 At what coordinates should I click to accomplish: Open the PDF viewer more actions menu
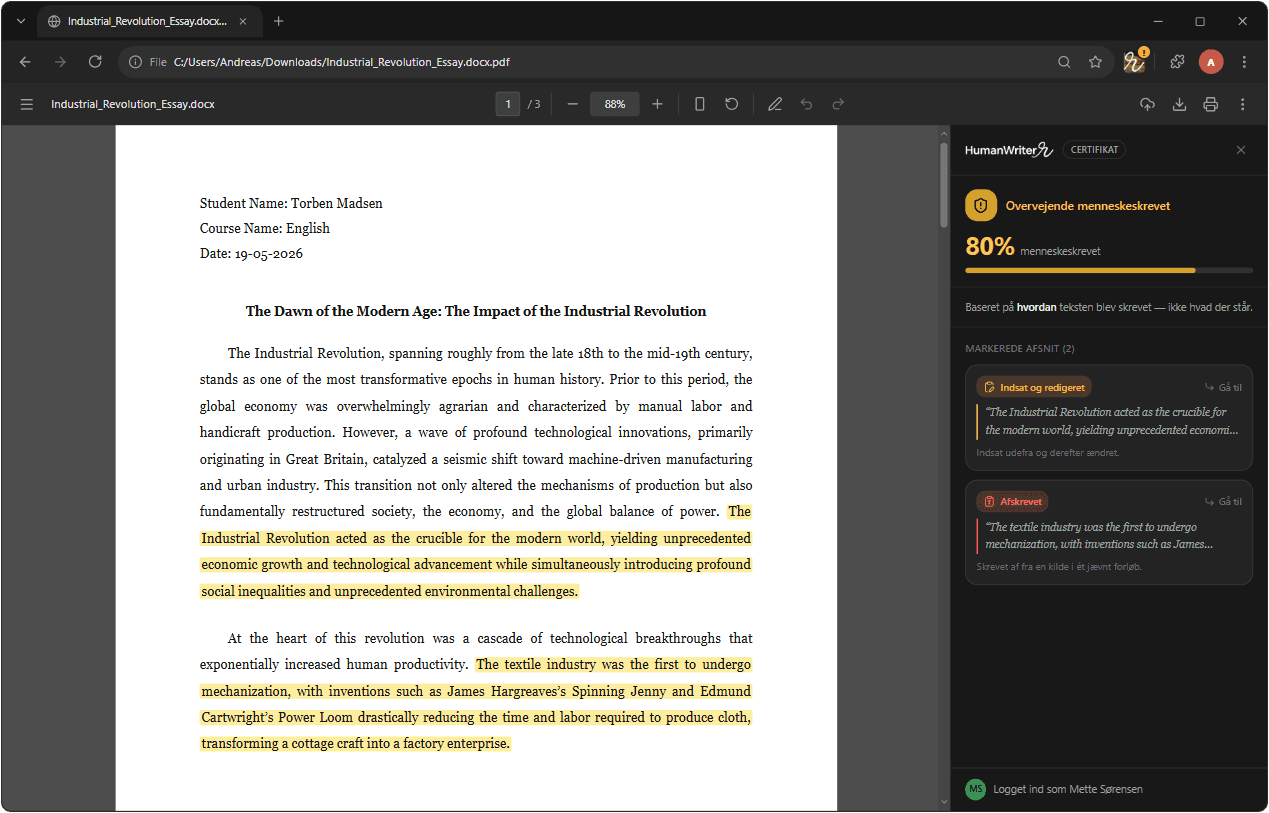pos(1243,104)
